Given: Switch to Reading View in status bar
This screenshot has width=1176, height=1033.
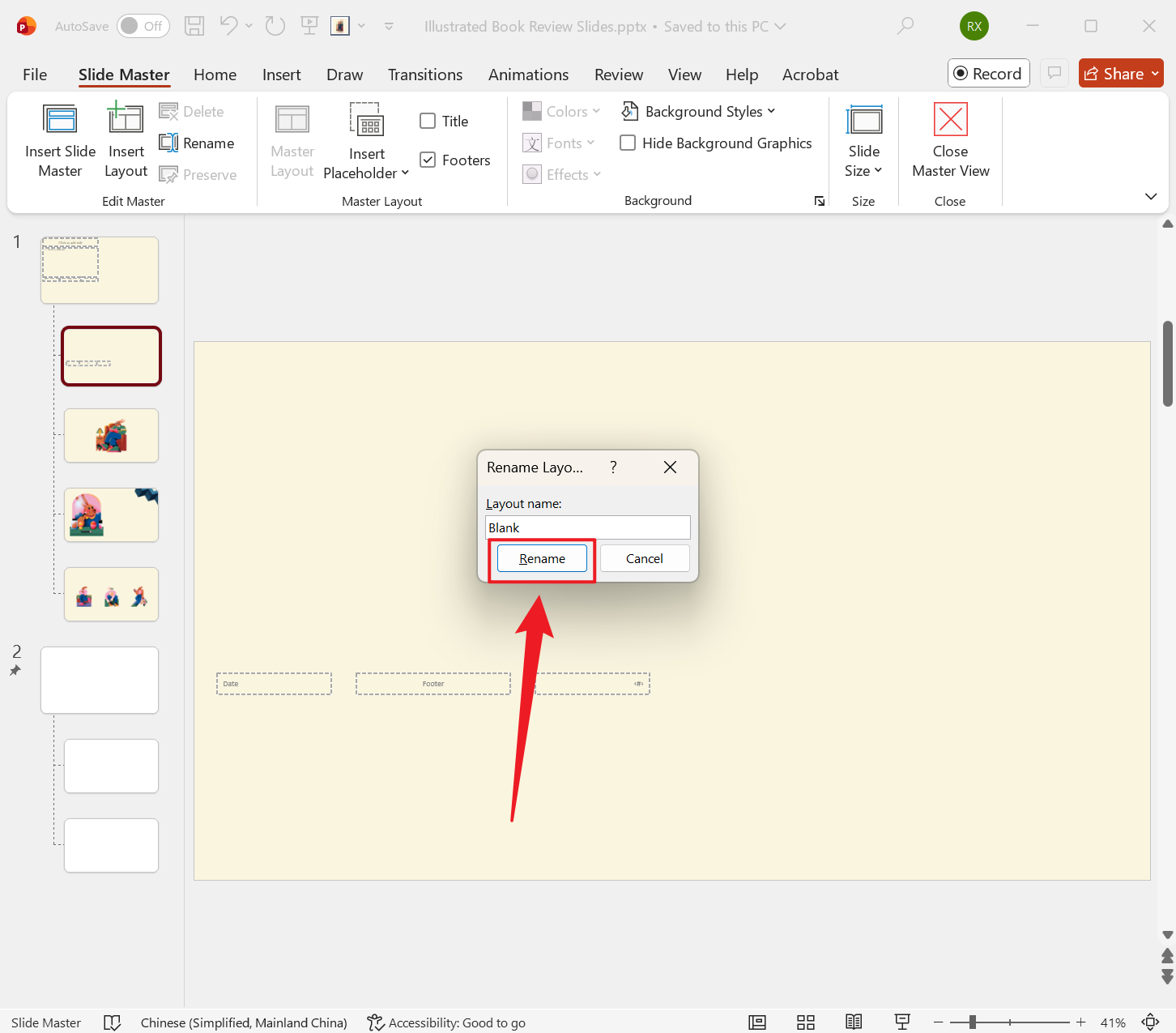Looking at the screenshot, I should pos(854,1022).
